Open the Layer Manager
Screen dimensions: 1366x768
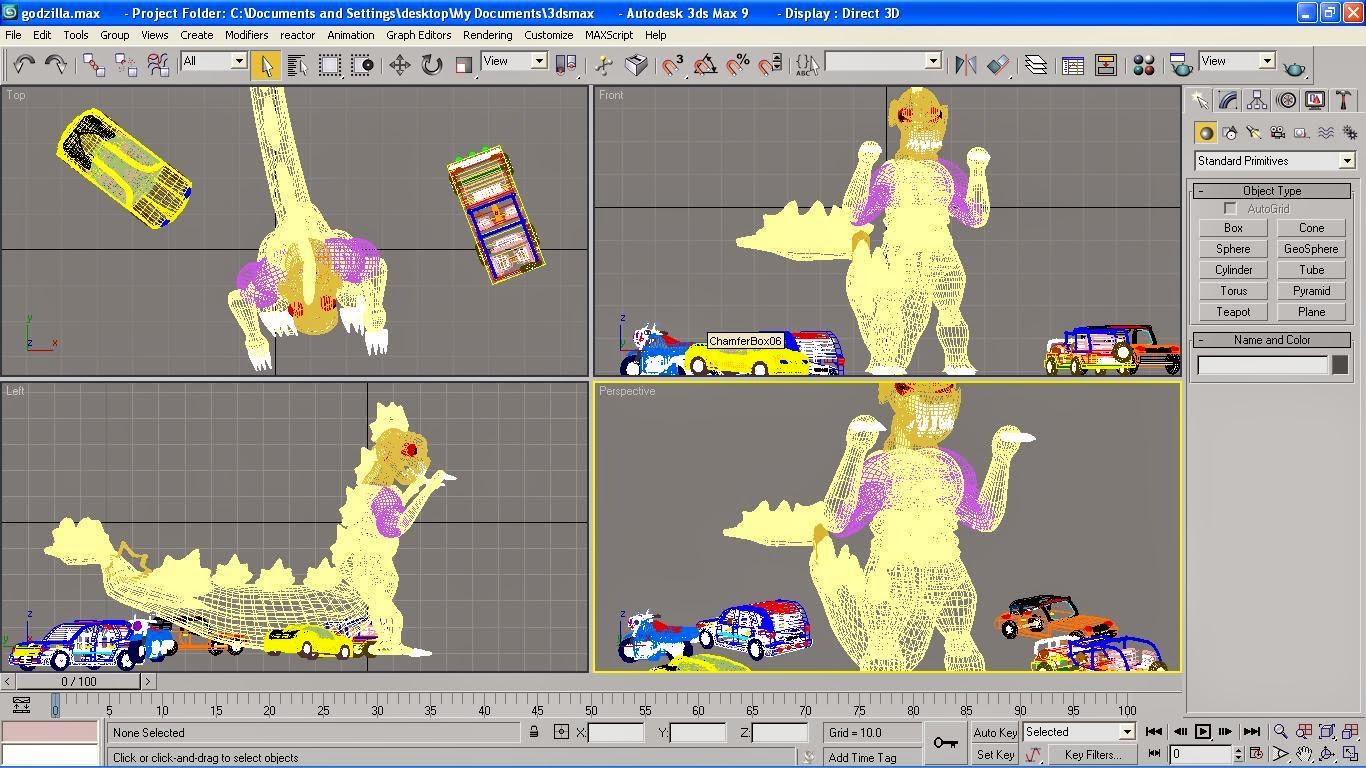click(x=1036, y=65)
